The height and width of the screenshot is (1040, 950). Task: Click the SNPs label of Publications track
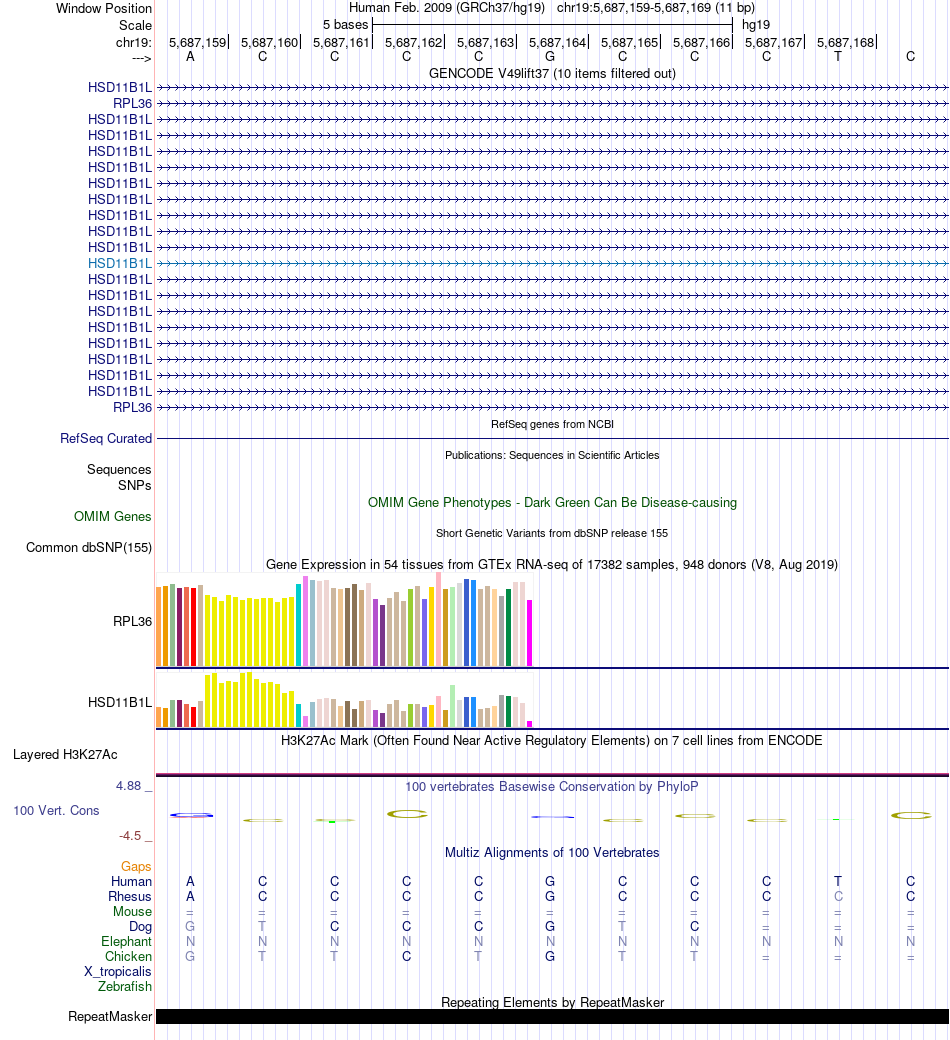click(x=135, y=486)
